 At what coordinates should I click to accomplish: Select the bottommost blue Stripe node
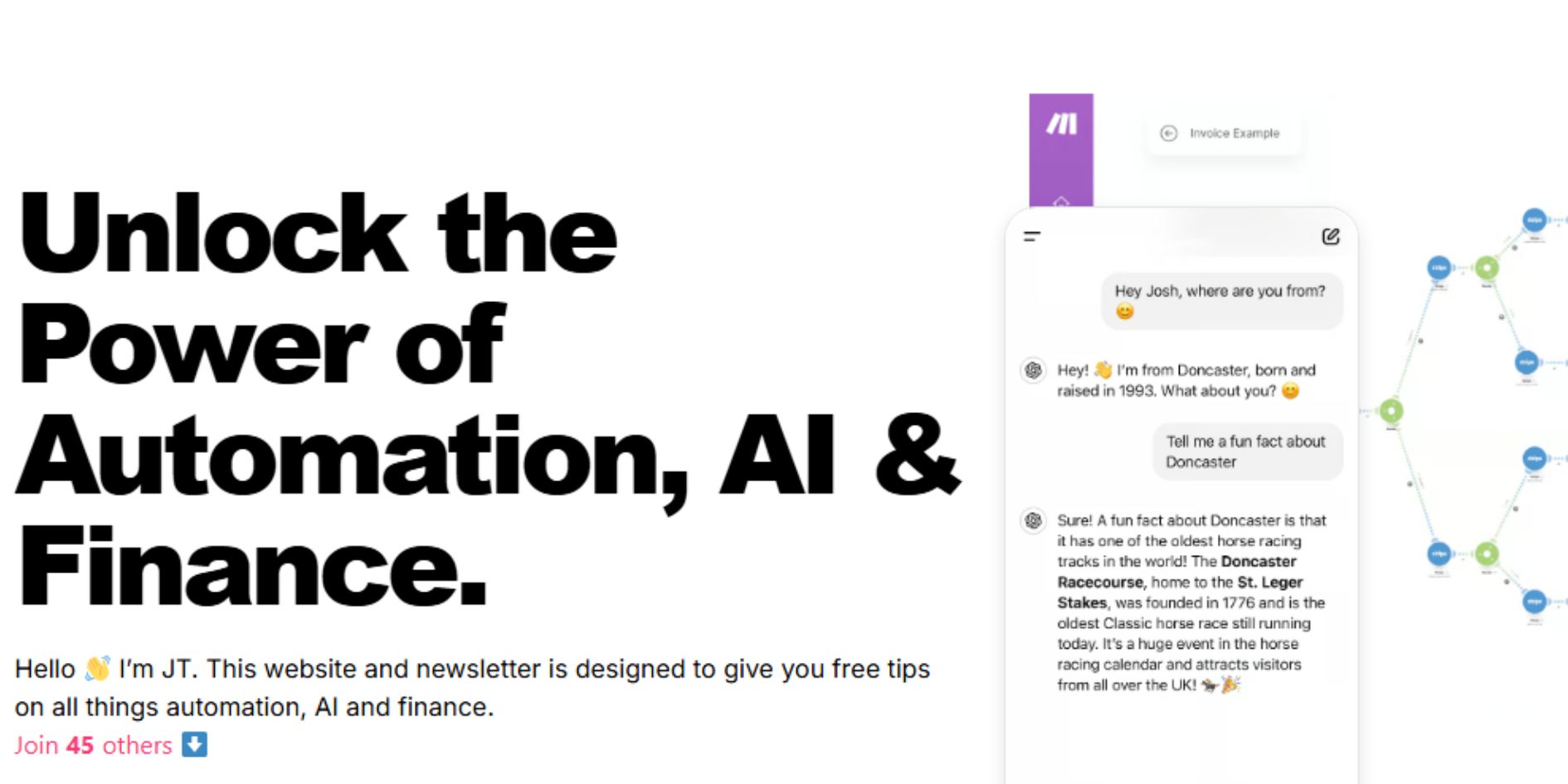tap(1535, 601)
